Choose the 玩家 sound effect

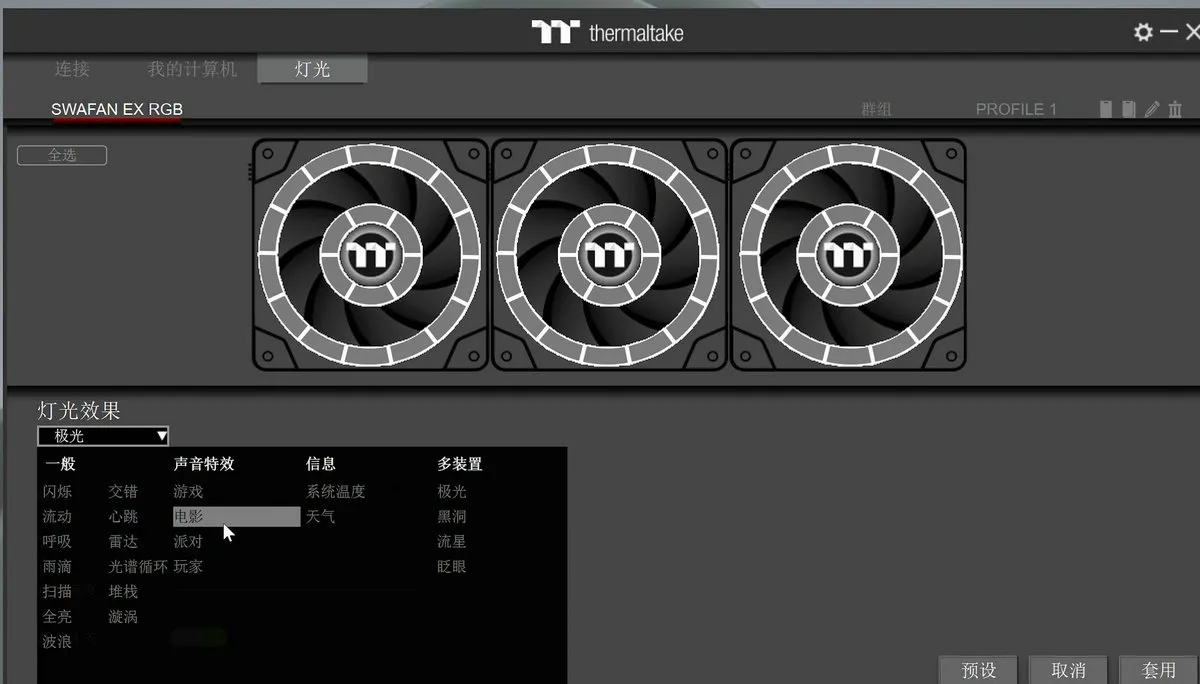coord(188,567)
